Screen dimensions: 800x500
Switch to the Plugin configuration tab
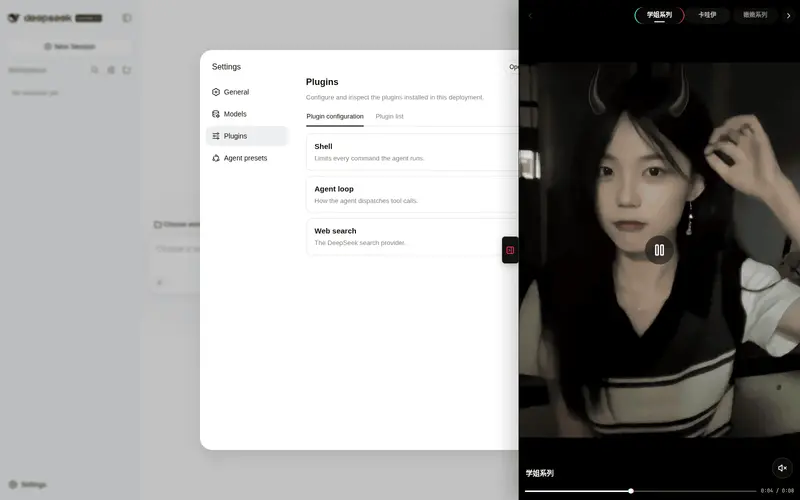pyautogui.click(x=335, y=116)
